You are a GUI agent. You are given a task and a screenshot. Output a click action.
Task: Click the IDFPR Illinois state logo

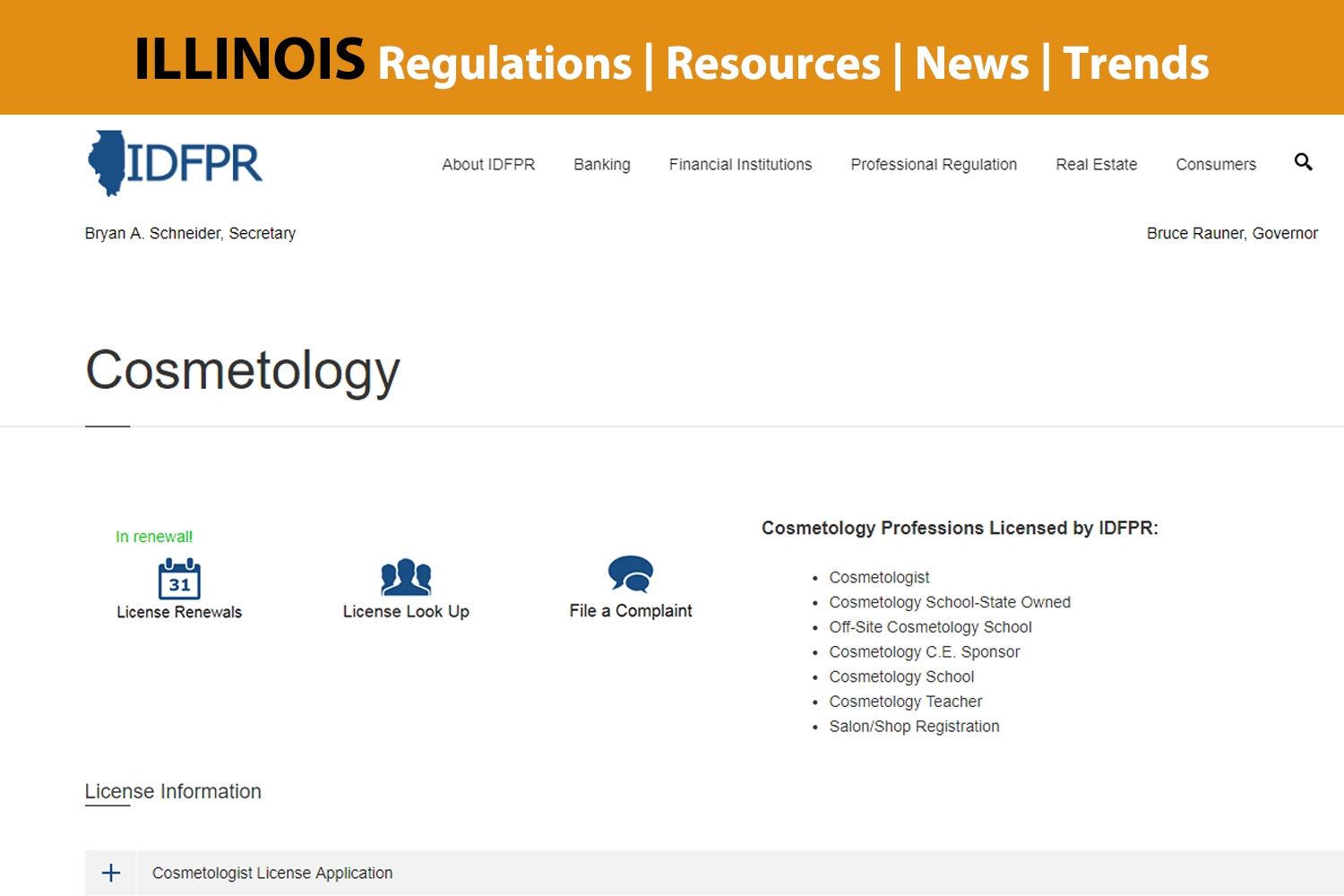coord(175,163)
